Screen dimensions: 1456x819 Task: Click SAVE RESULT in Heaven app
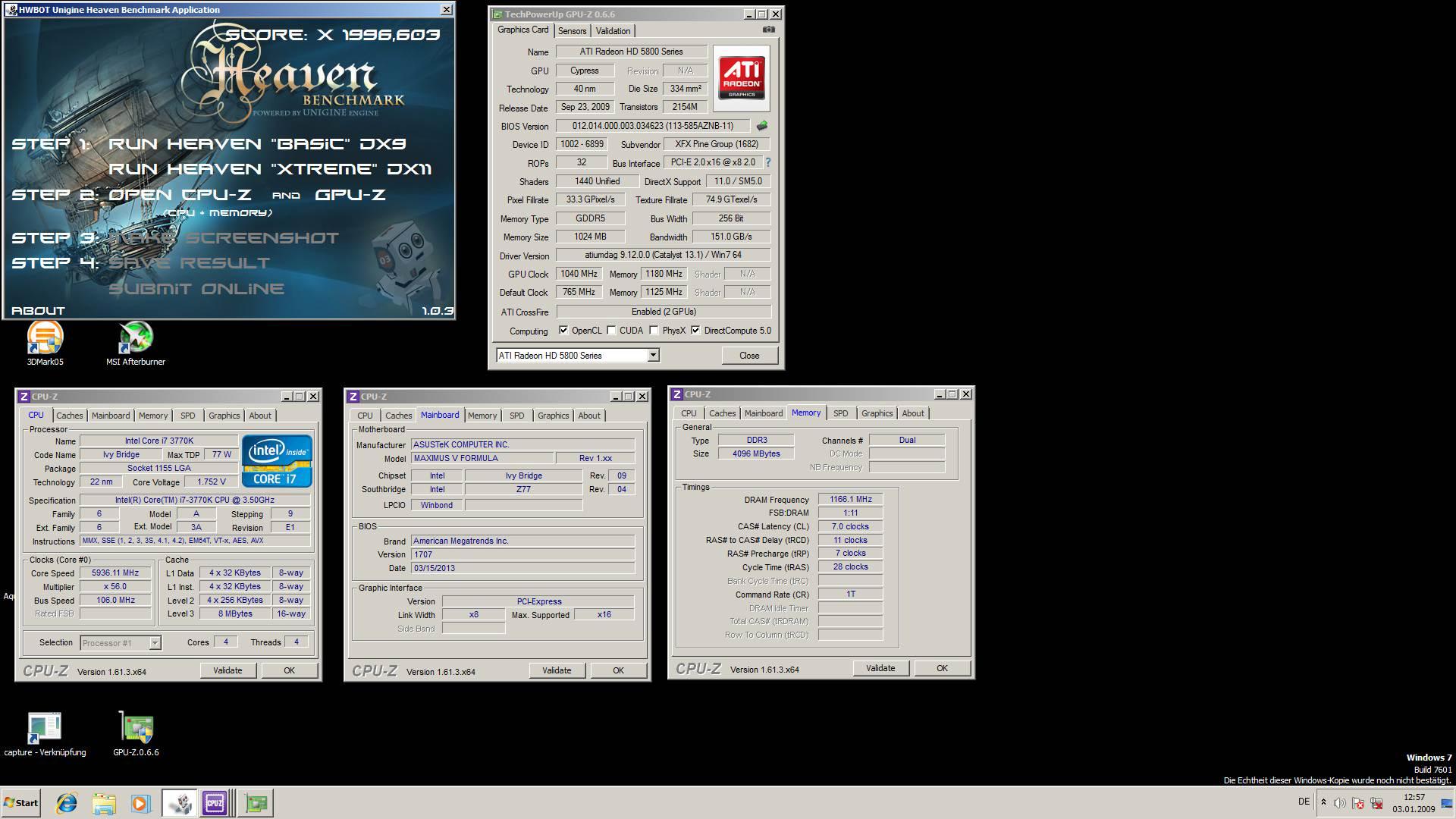190,263
